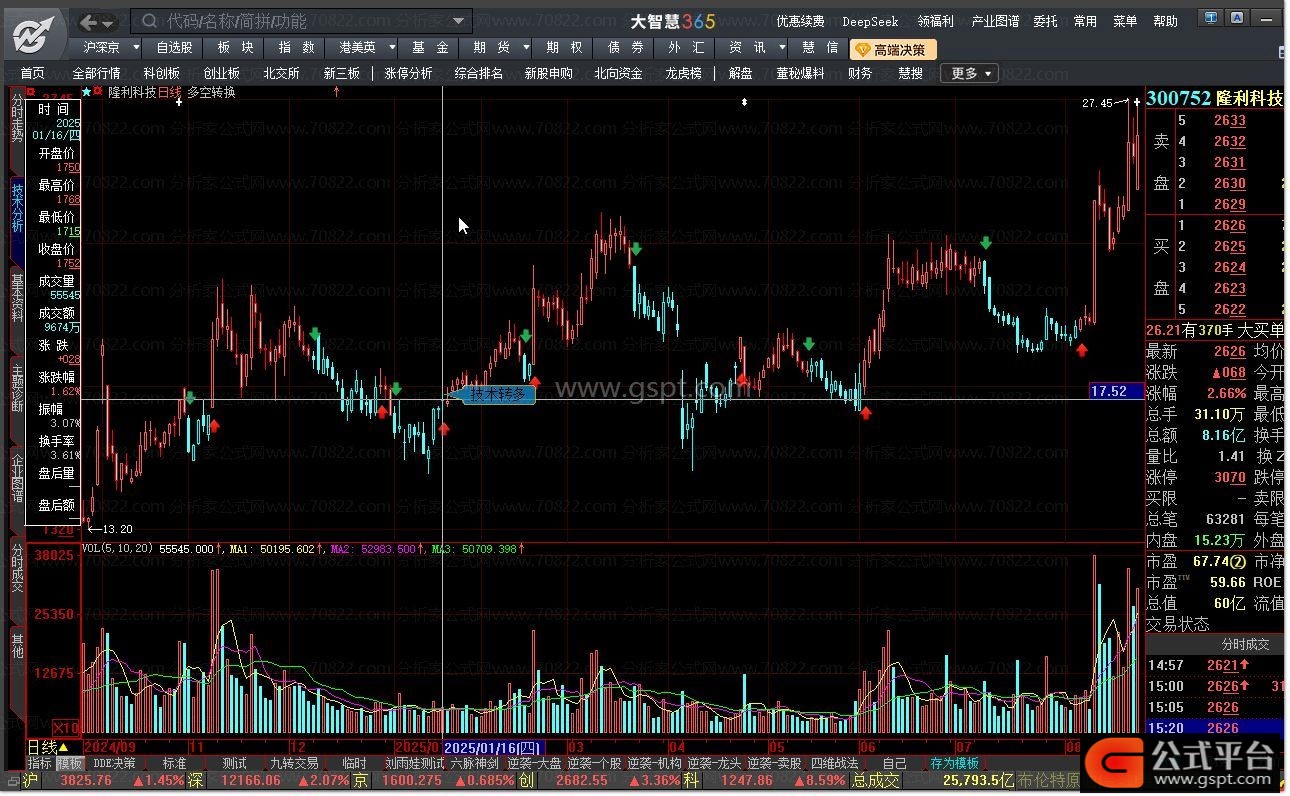This screenshot has height=796, width=1290.
Task: Open the 帮助 menu
Action: click(x=1166, y=21)
